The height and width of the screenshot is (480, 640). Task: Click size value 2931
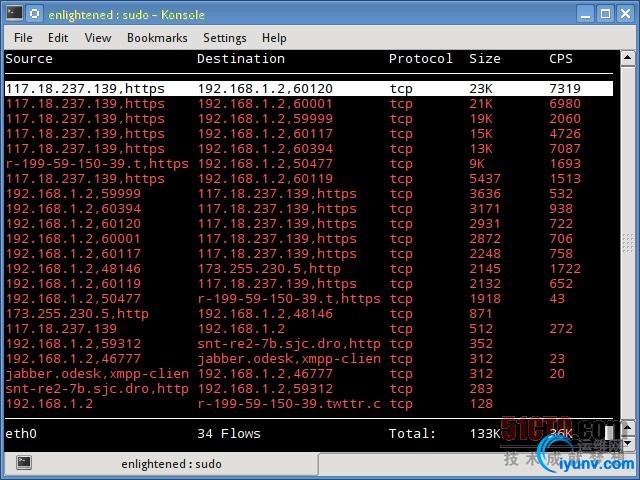[484, 224]
